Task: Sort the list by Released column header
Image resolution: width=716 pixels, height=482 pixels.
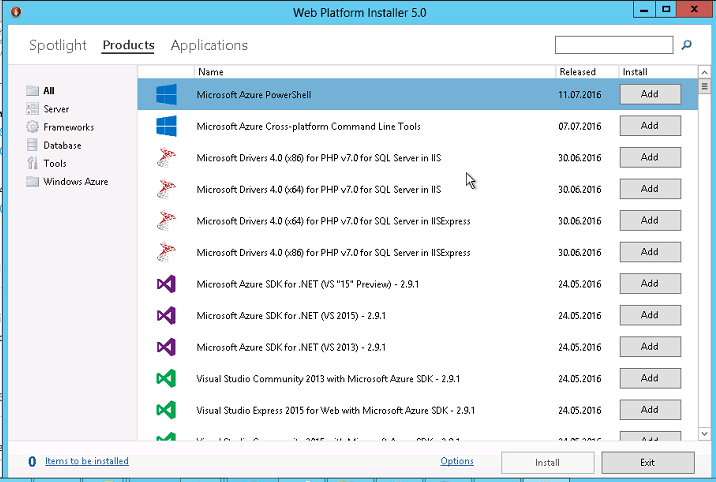Action: click(577, 72)
